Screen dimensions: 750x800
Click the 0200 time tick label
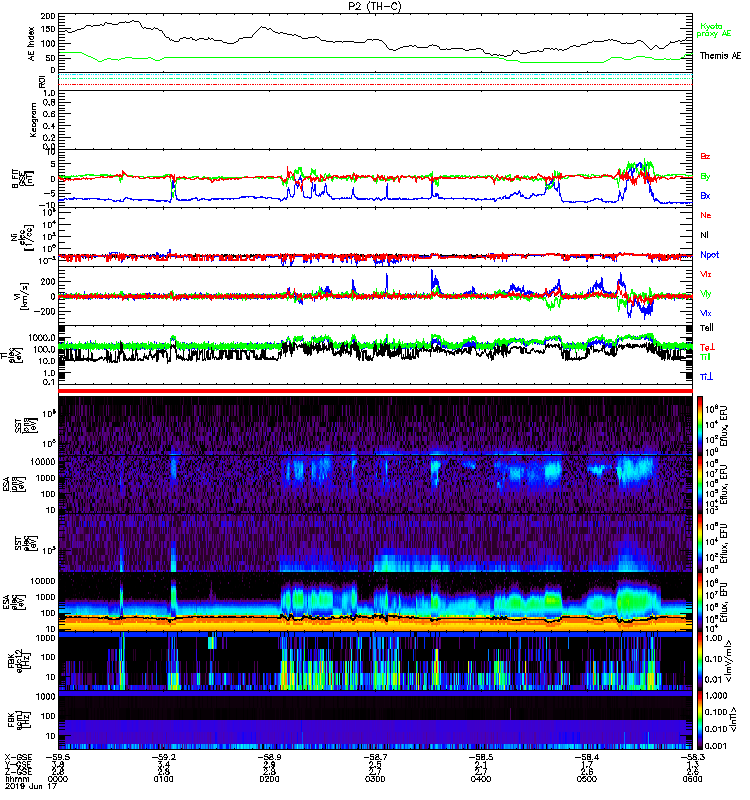(269, 779)
